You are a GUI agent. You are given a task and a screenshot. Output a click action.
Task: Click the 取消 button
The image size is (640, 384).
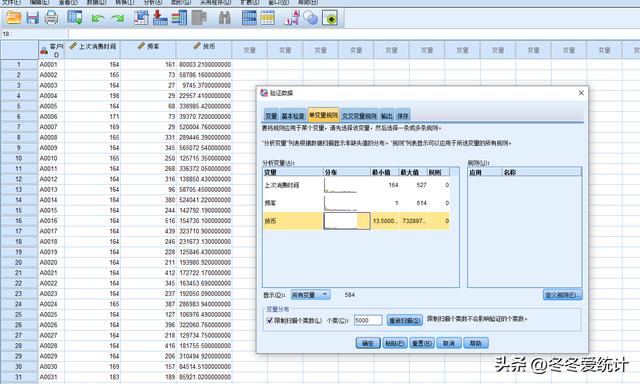449,343
